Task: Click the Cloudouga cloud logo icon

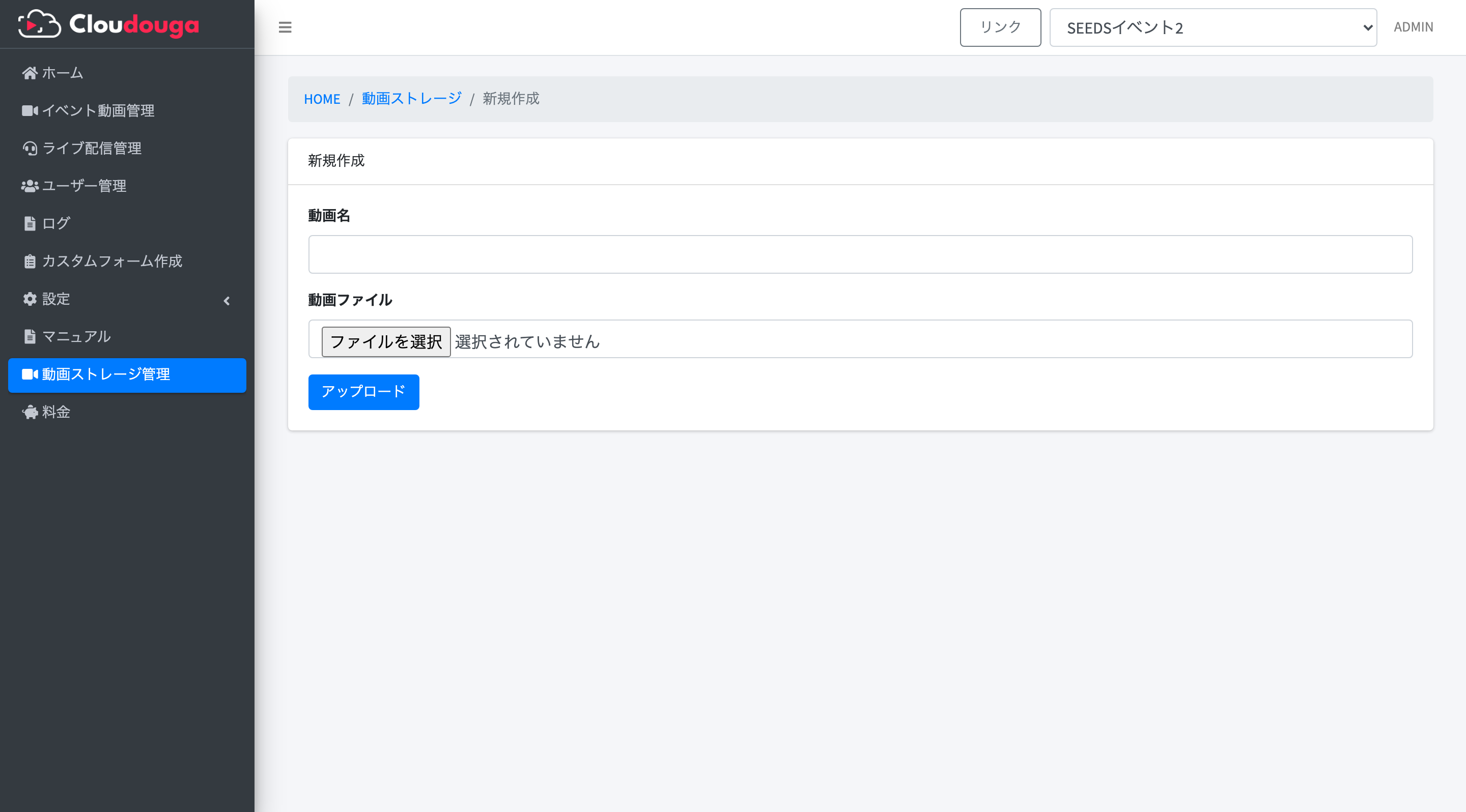Action: coord(39,24)
